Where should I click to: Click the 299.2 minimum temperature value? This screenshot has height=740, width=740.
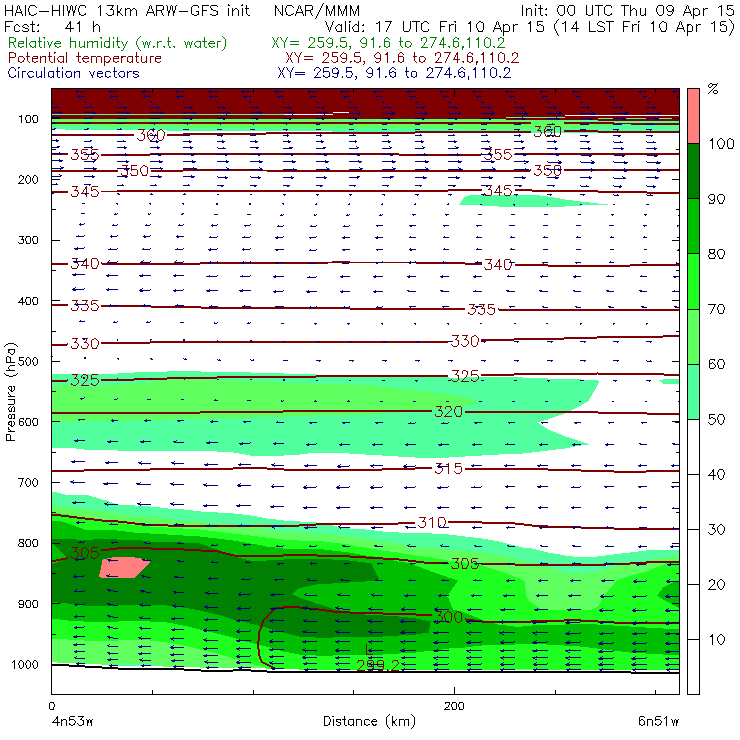coord(378,665)
